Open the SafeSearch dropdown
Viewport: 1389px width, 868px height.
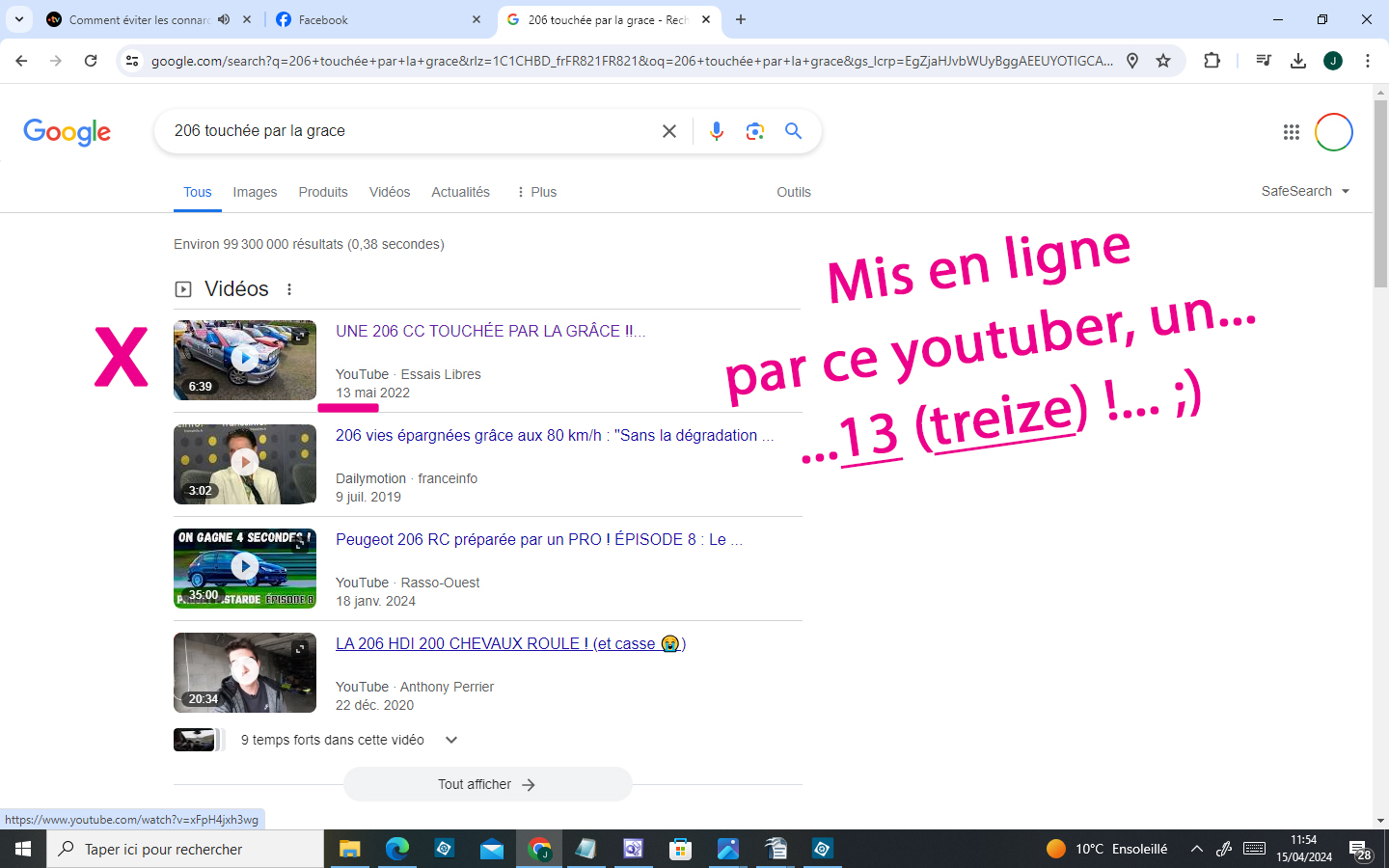1305,191
